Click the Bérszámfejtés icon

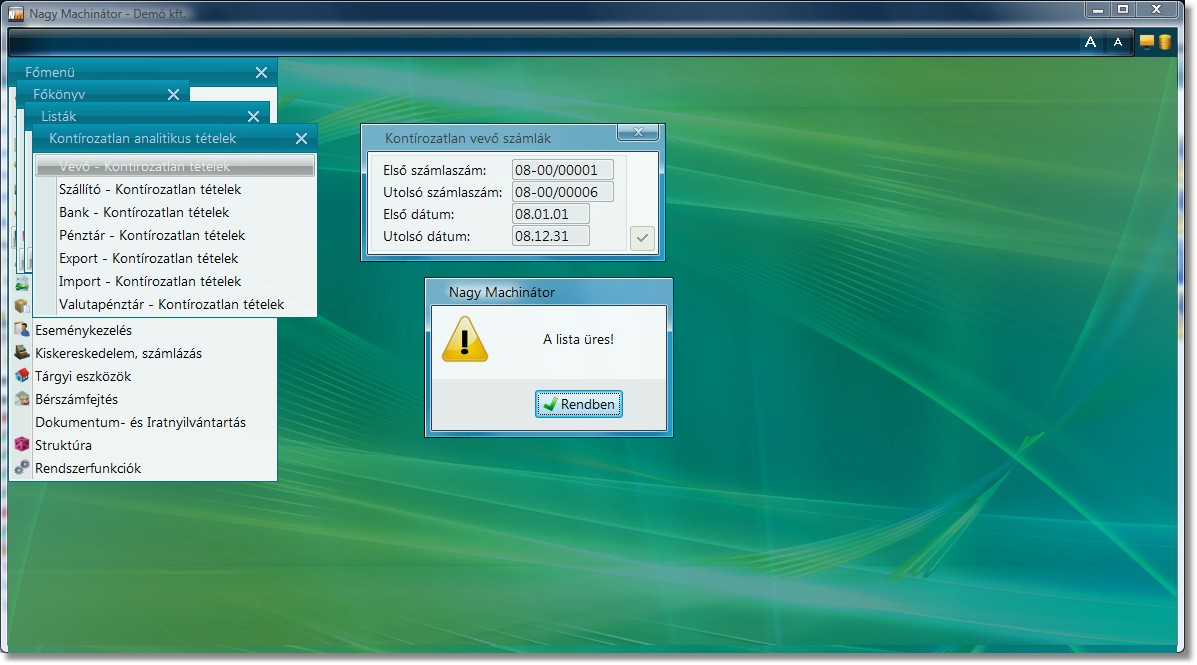[22, 399]
